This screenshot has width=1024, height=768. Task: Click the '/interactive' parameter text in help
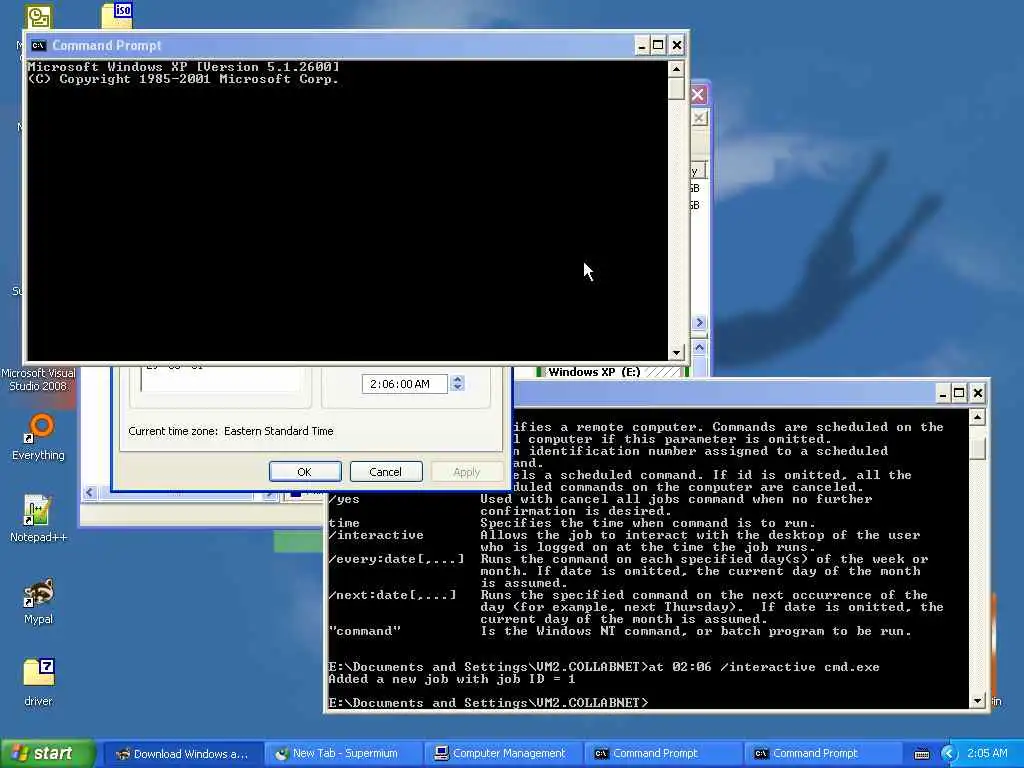(x=376, y=535)
